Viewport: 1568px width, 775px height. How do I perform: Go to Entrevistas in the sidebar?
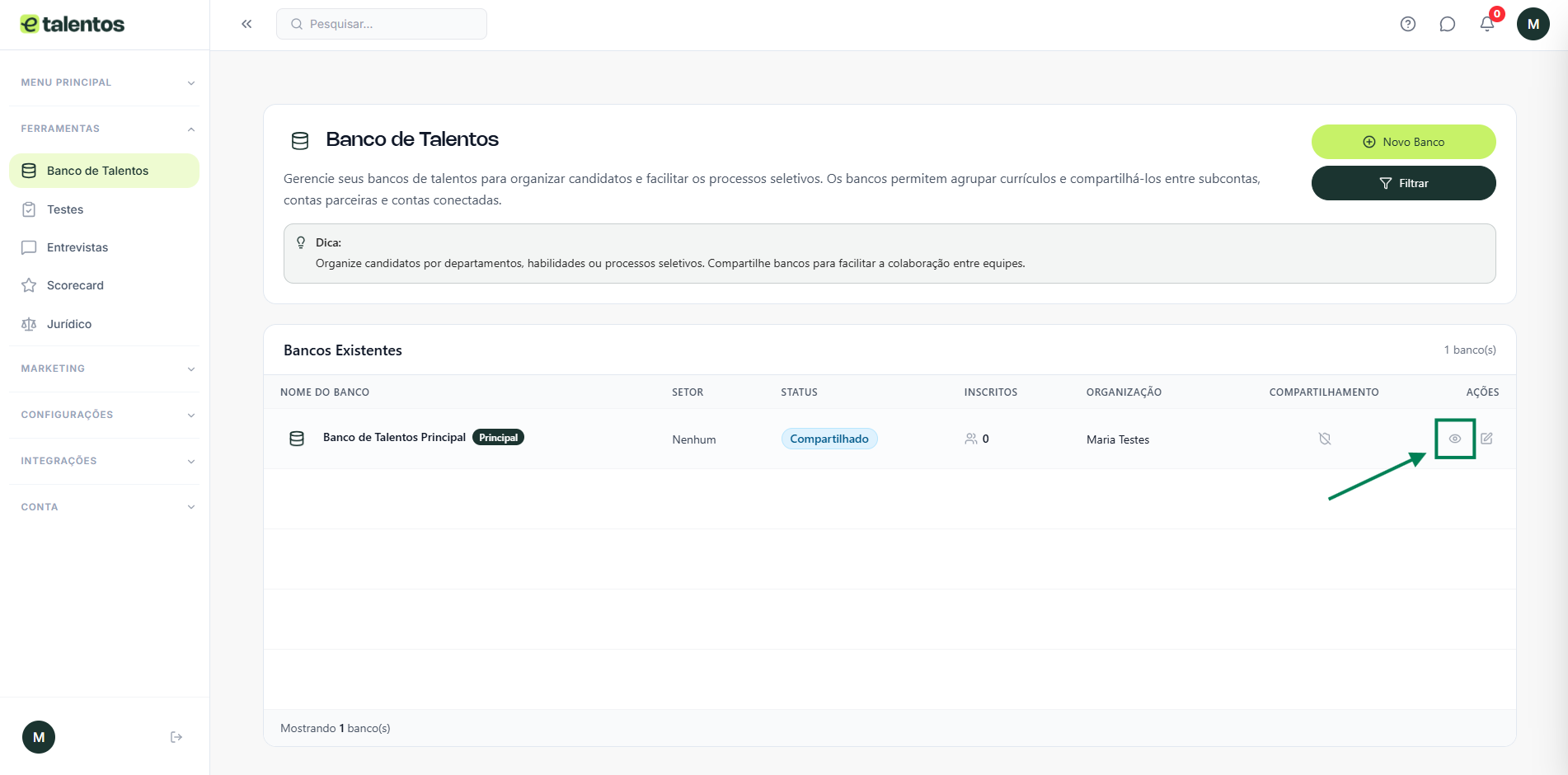77,247
